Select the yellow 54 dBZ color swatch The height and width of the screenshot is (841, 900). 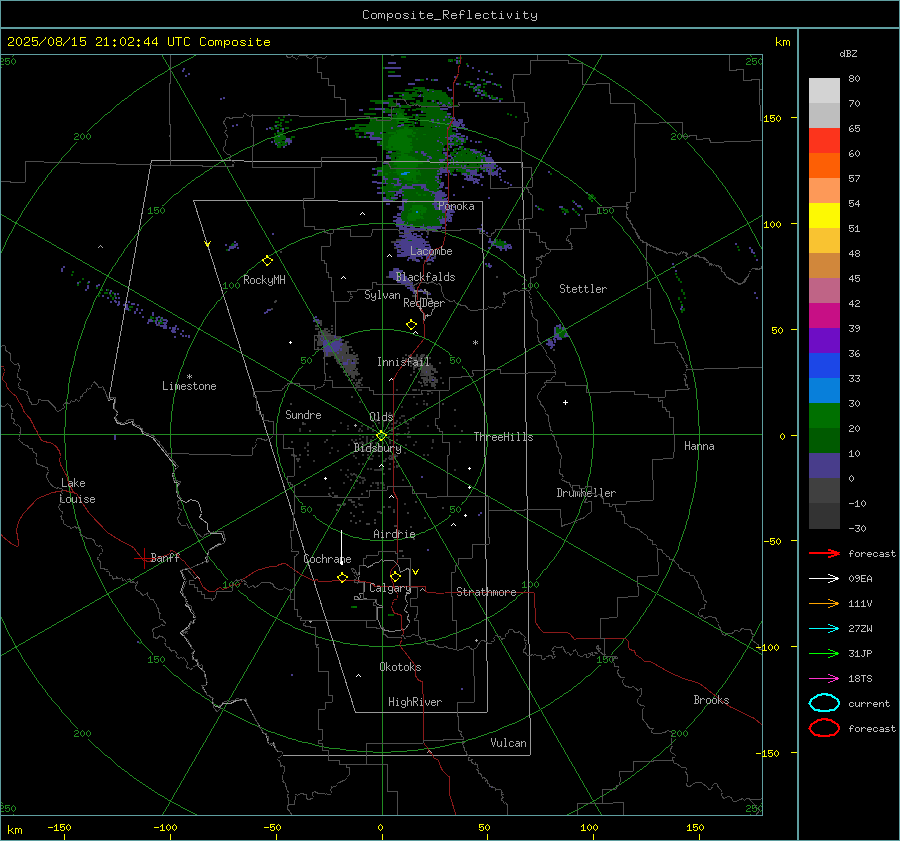tap(824, 215)
